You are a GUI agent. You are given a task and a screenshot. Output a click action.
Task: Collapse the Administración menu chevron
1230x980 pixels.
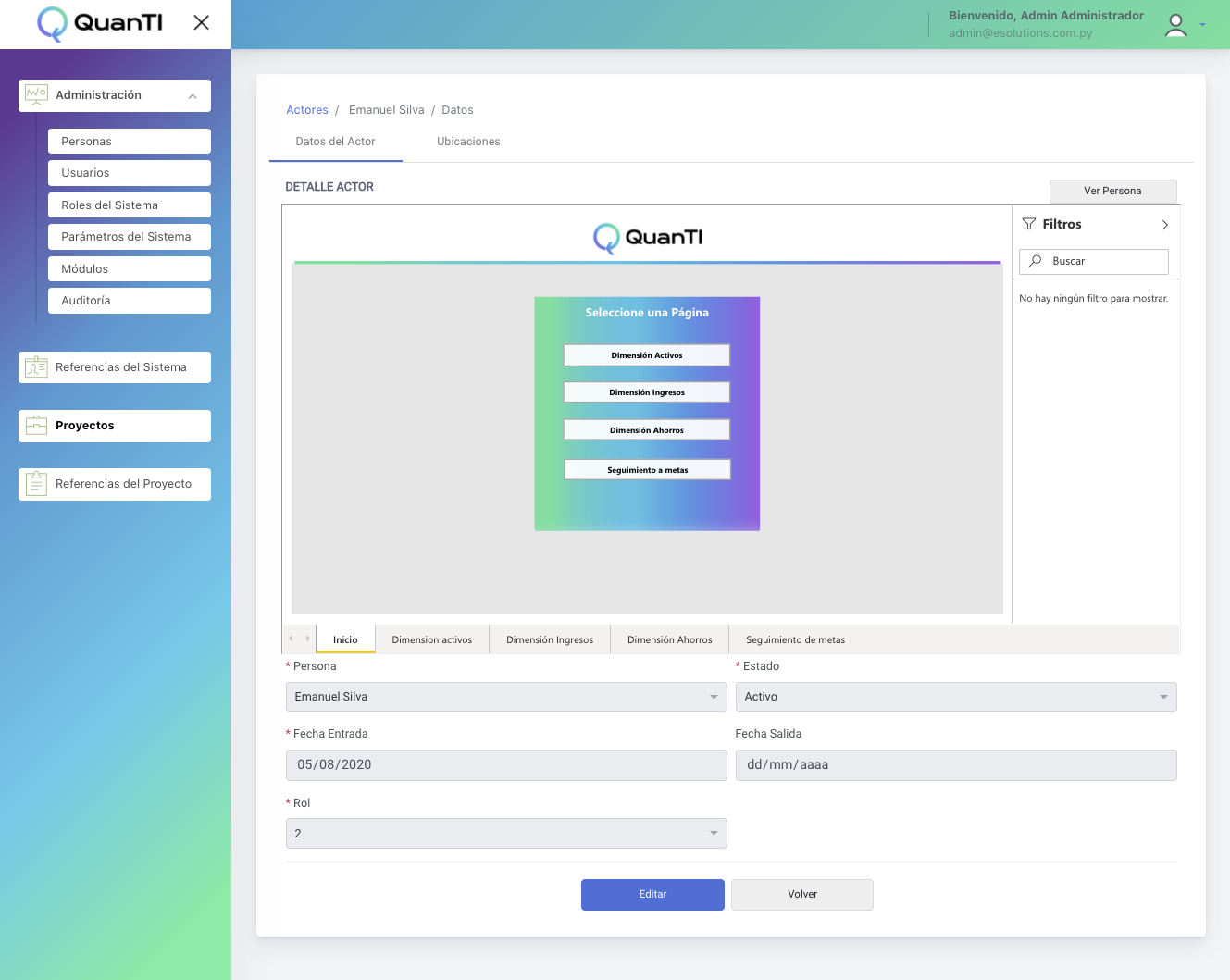pos(193,96)
